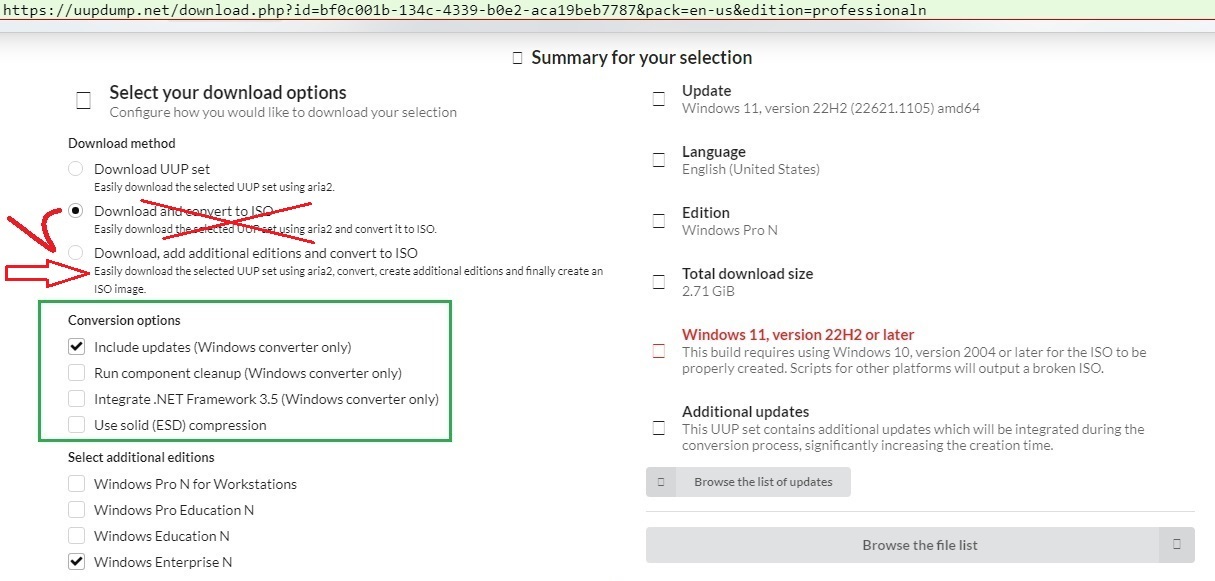The height and width of the screenshot is (581, 1215).
Task: Select Download and convert to ISO radio
Action: 76,211
